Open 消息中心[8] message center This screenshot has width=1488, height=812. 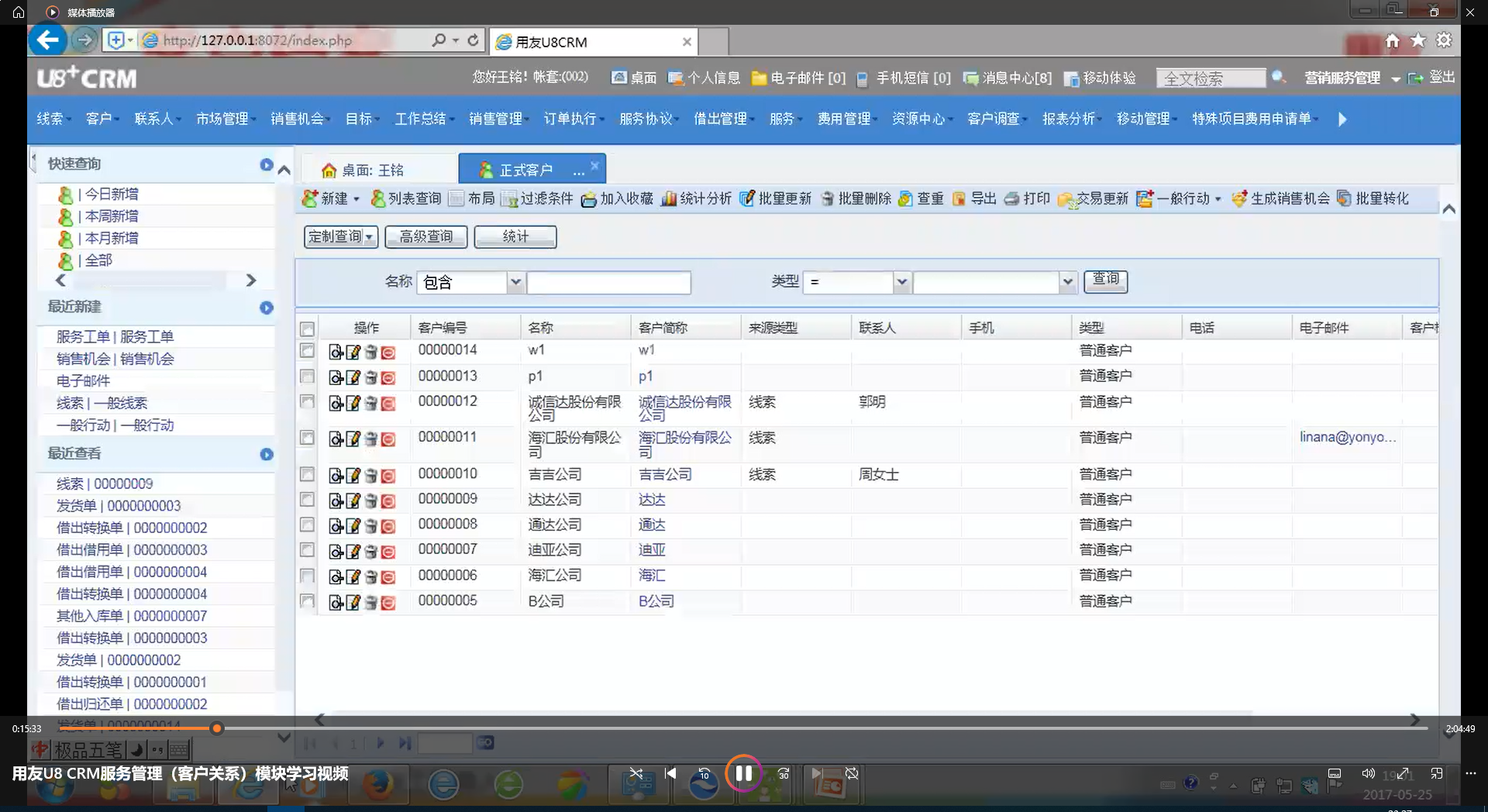[x=1007, y=78]
